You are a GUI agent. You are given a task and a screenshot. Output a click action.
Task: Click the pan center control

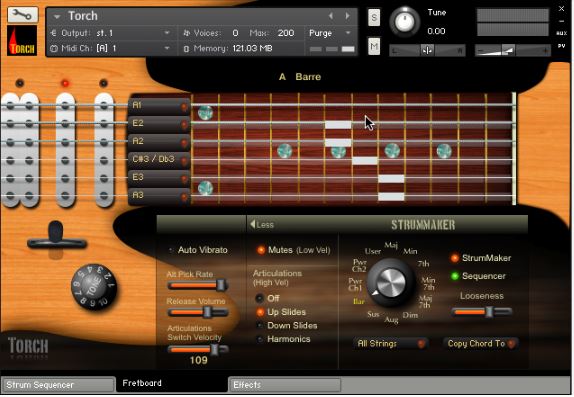coord(427,50)
